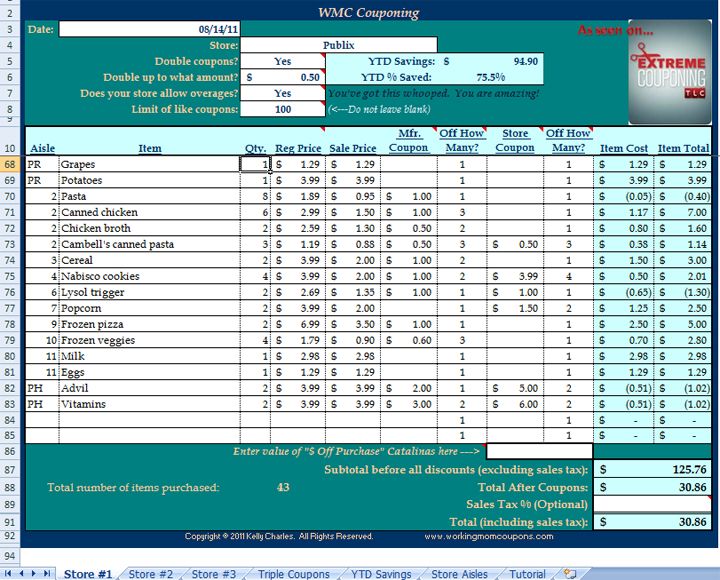Go to last sheet navigation arrow
720x580 pixels.
[x=47, y=573]
